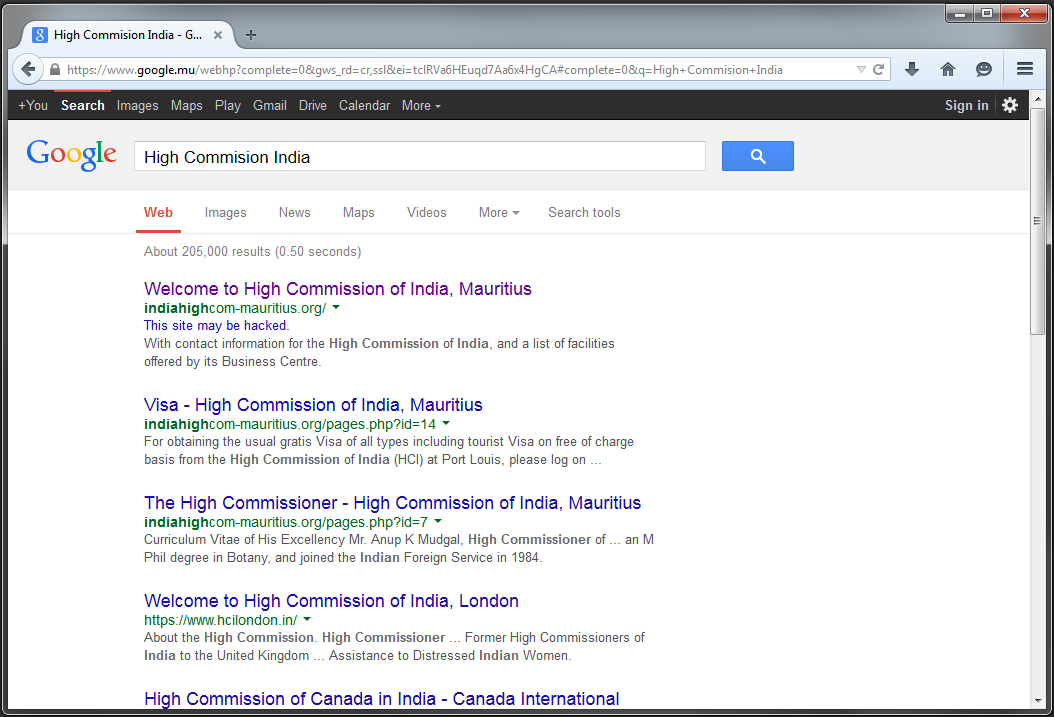The image size is (1054, 717).
Task: Open options arrow beside indiahighcom-mauritius.org/ URL
Action: 336,307
